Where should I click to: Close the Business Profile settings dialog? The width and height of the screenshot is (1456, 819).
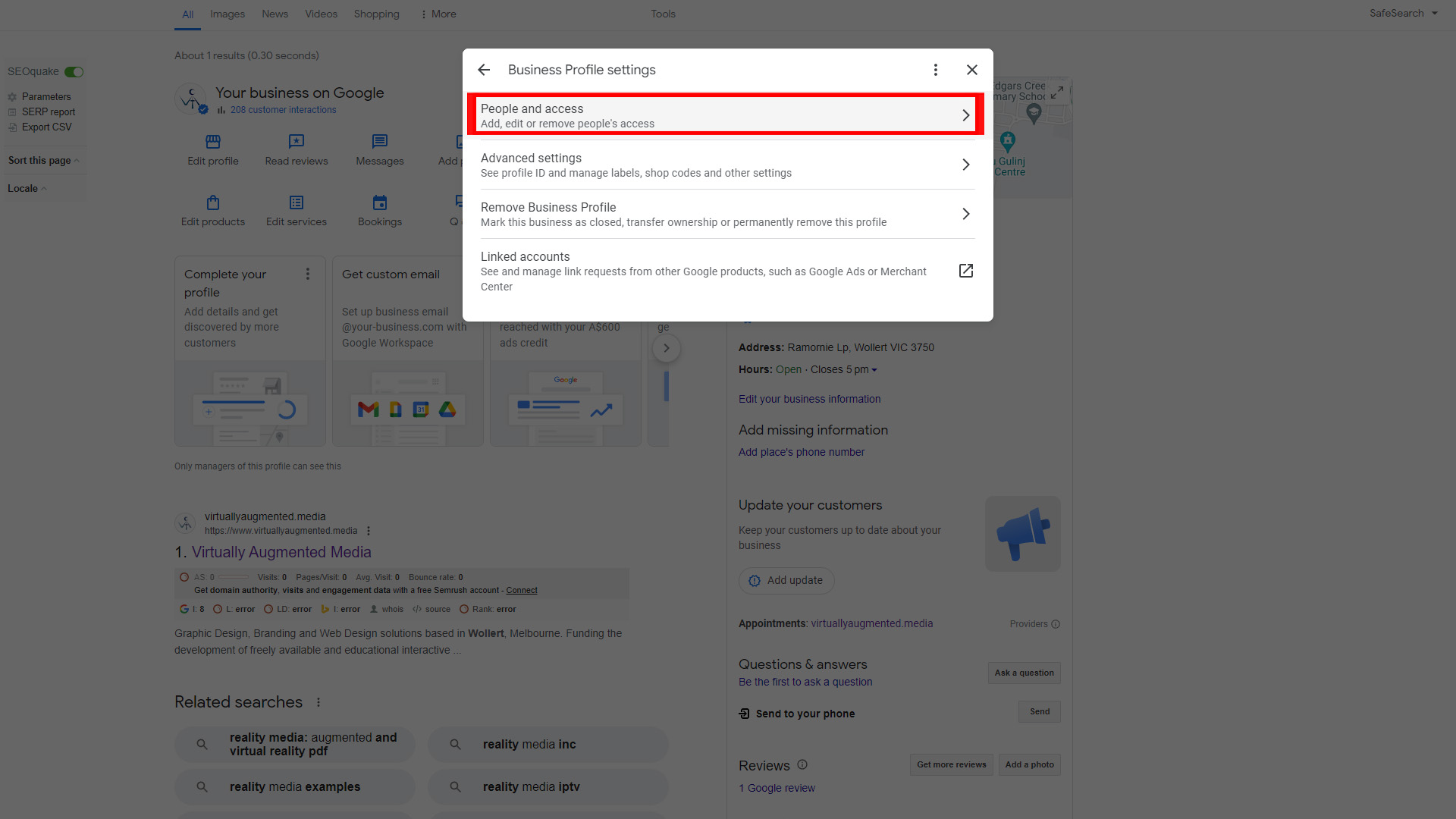[972, 70]
